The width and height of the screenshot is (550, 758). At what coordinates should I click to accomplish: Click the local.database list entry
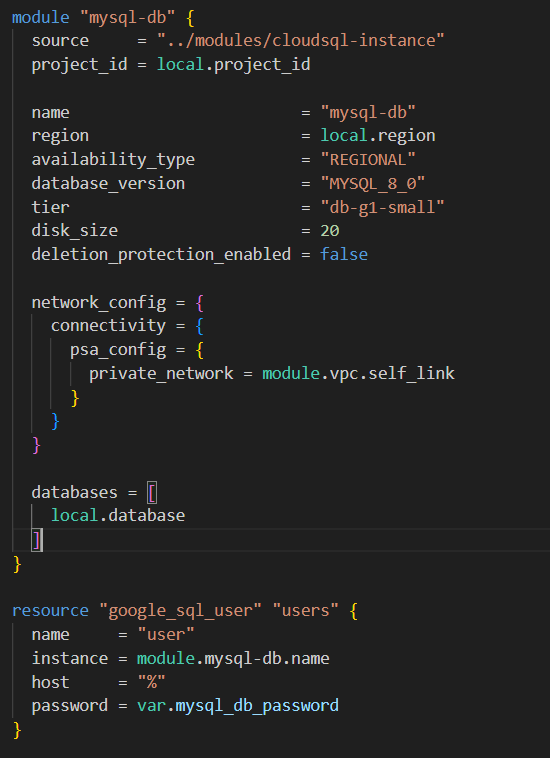[x=118, y=515]
